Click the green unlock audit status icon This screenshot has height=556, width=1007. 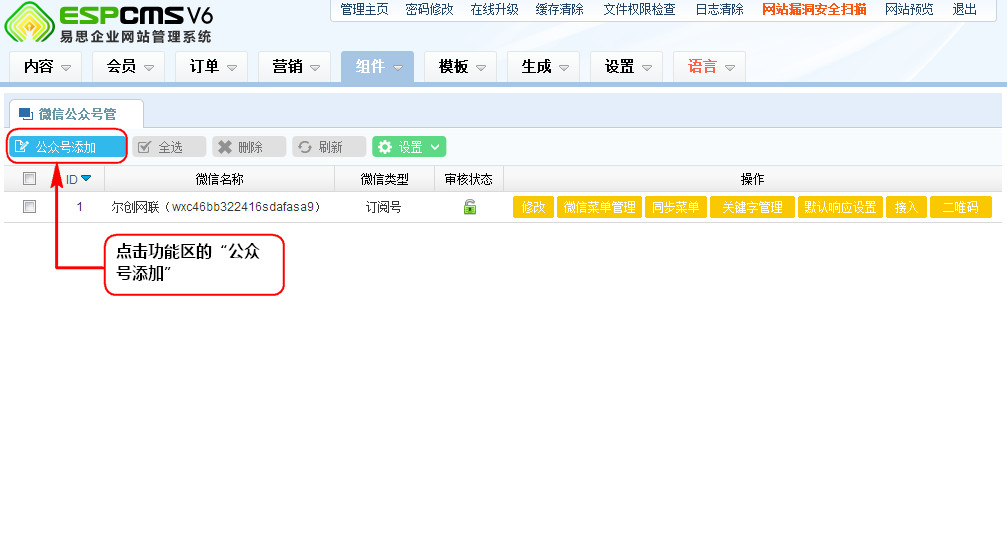point(470,207)
